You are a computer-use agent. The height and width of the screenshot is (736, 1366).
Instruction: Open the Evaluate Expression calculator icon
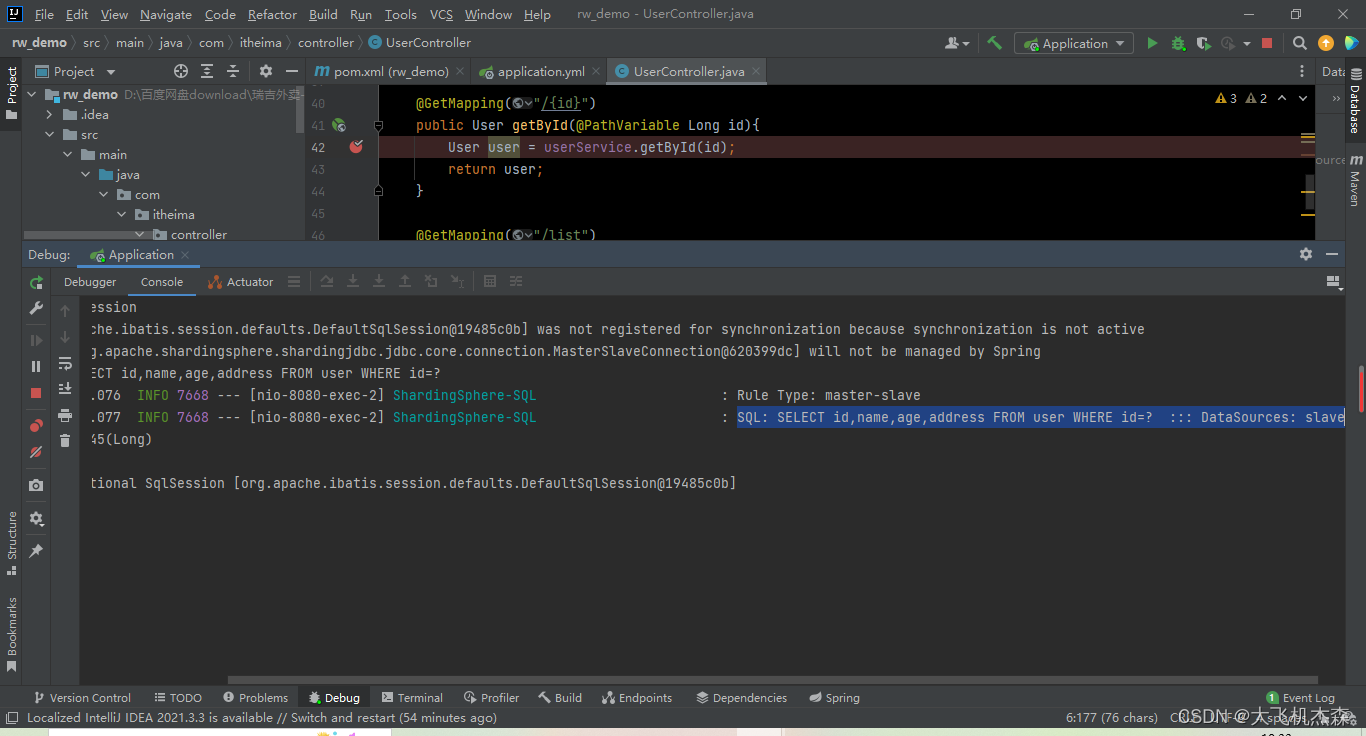489,281
